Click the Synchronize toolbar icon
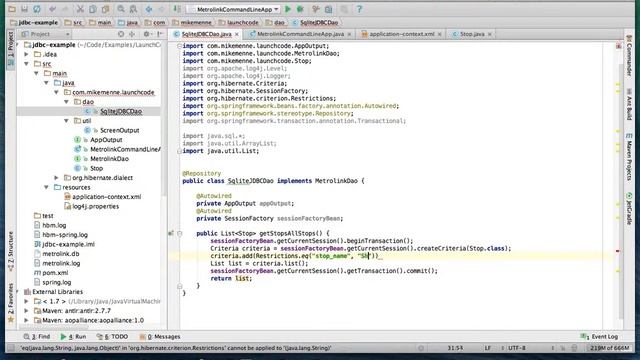Image resolution: width=640 pixels, height=360 pixels. [37, 9]
